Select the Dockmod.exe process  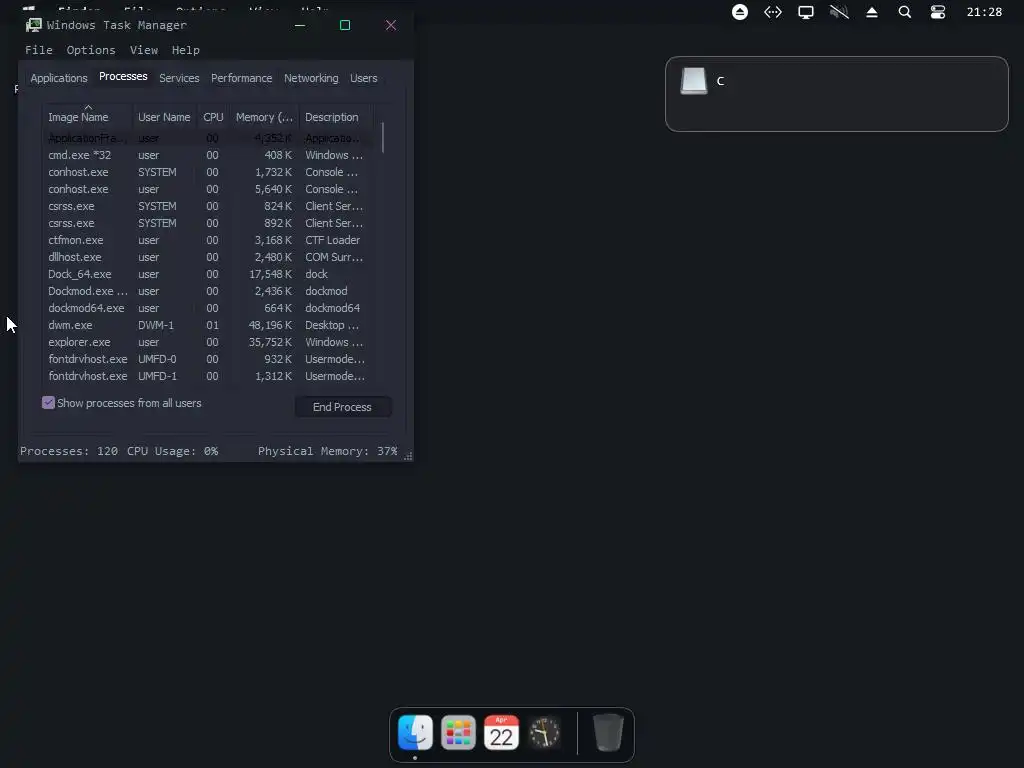208,291
